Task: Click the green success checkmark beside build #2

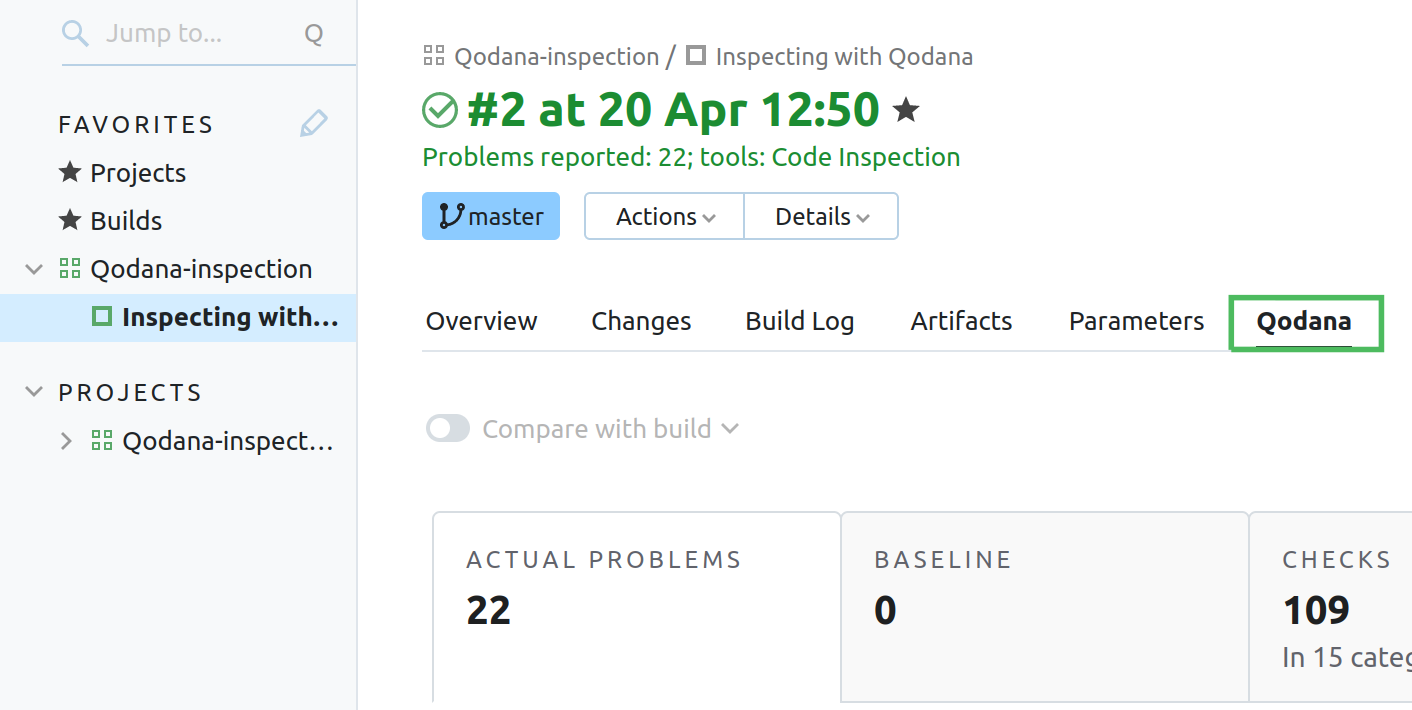Action: 439,109
